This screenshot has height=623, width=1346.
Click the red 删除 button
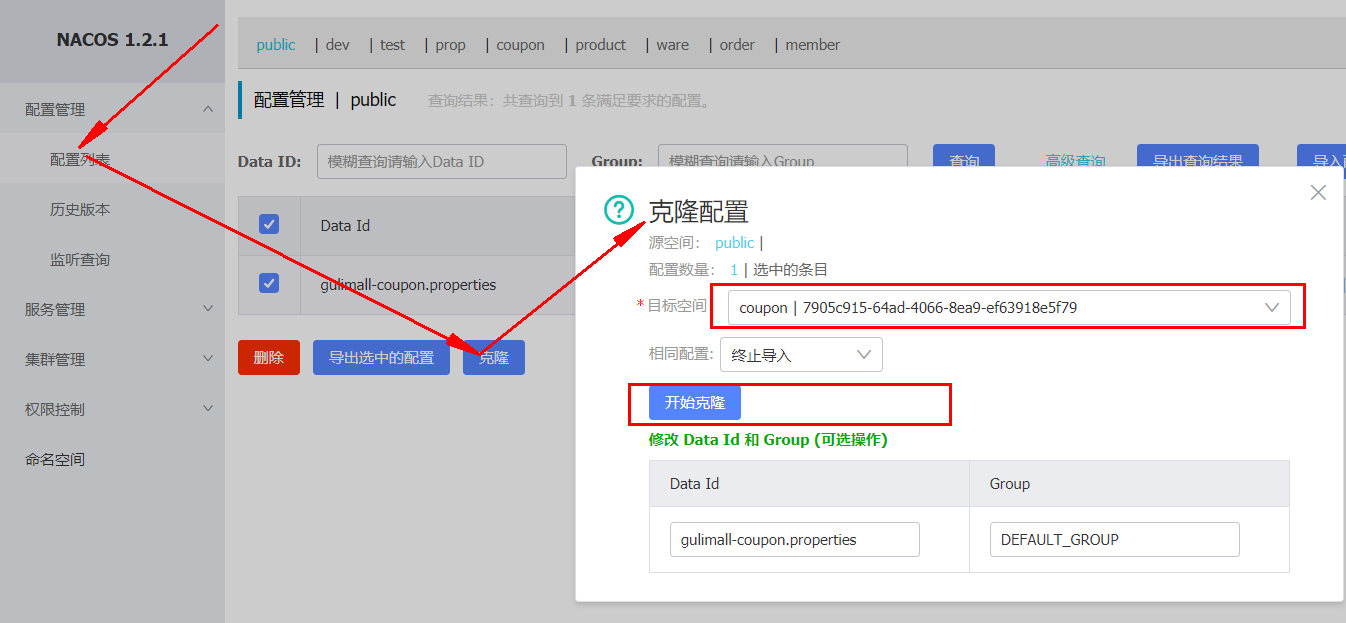pos(269,357)
